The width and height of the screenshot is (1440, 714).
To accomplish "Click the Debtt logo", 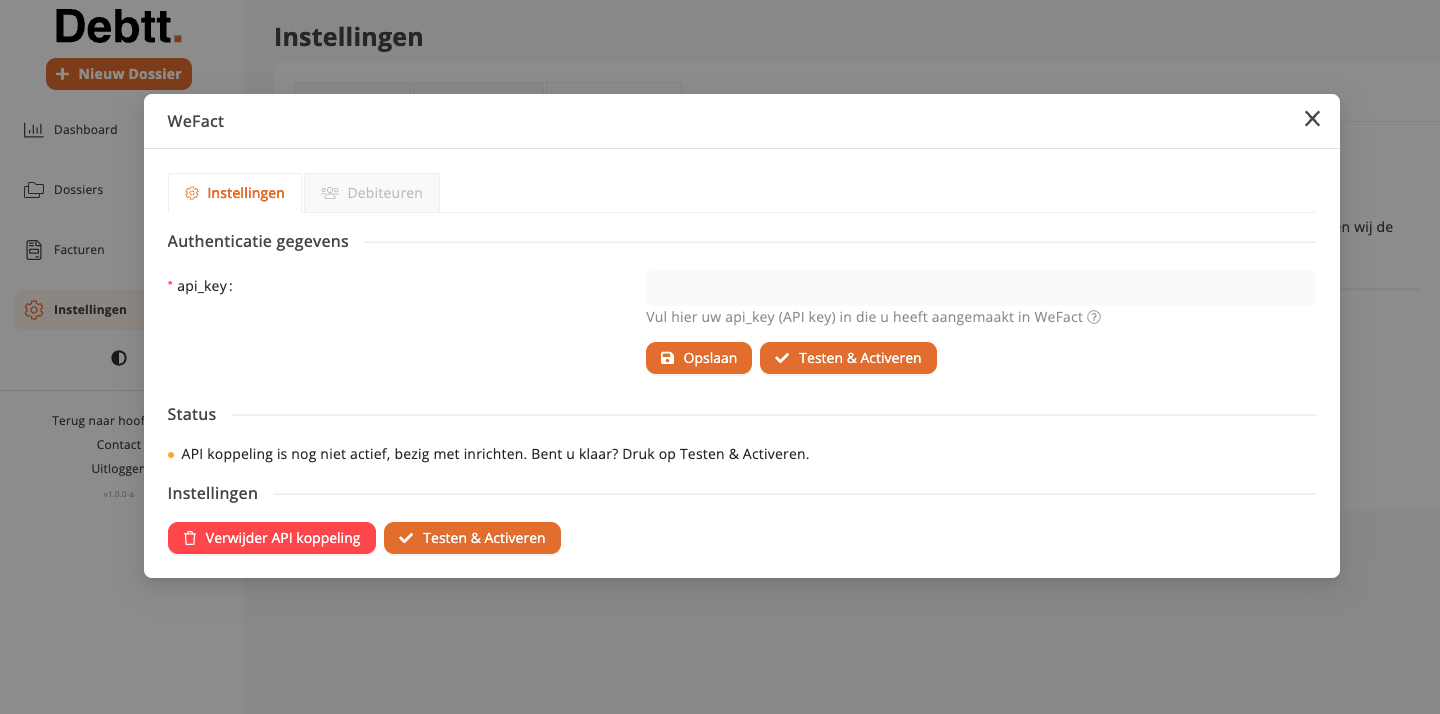I will 119,27.
